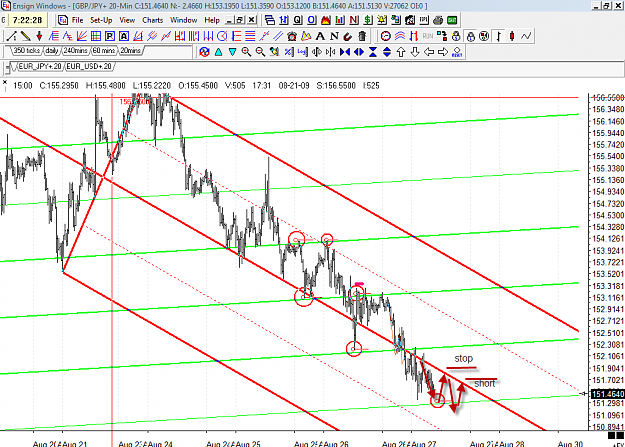Image resolution: width=625 pixels, height=447 pixels.
Task: Click the trash can delete icon
Action: point(362,36)
